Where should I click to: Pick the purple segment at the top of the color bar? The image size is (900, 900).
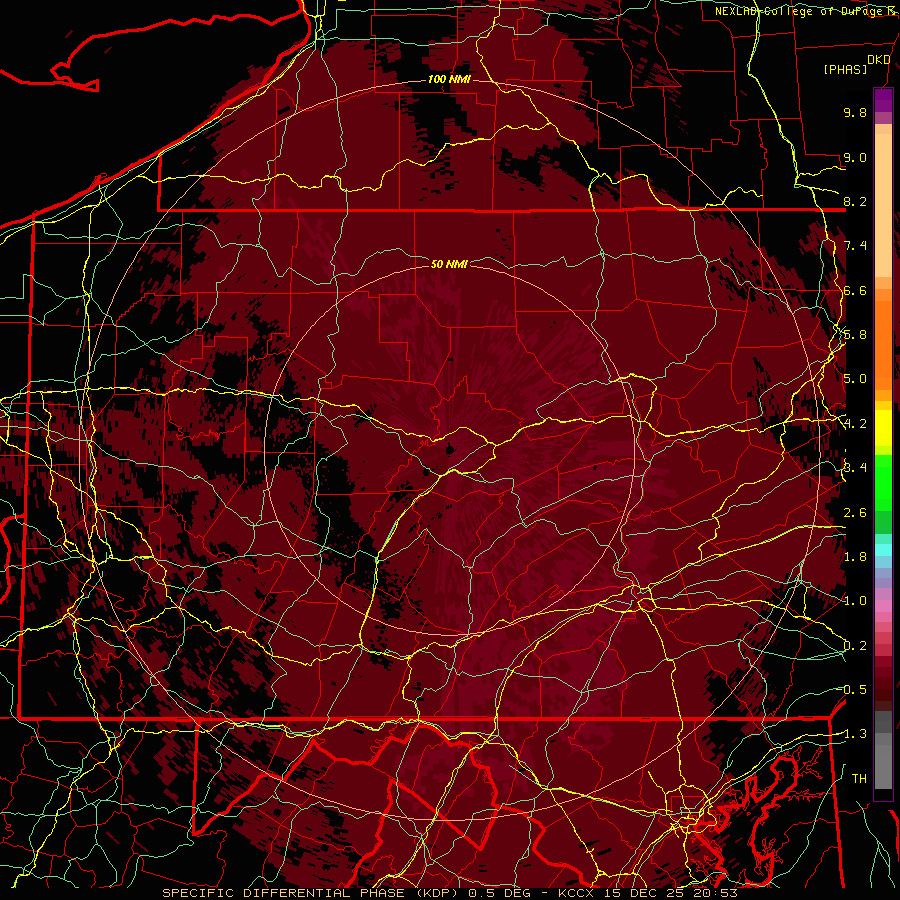[883, 100]
